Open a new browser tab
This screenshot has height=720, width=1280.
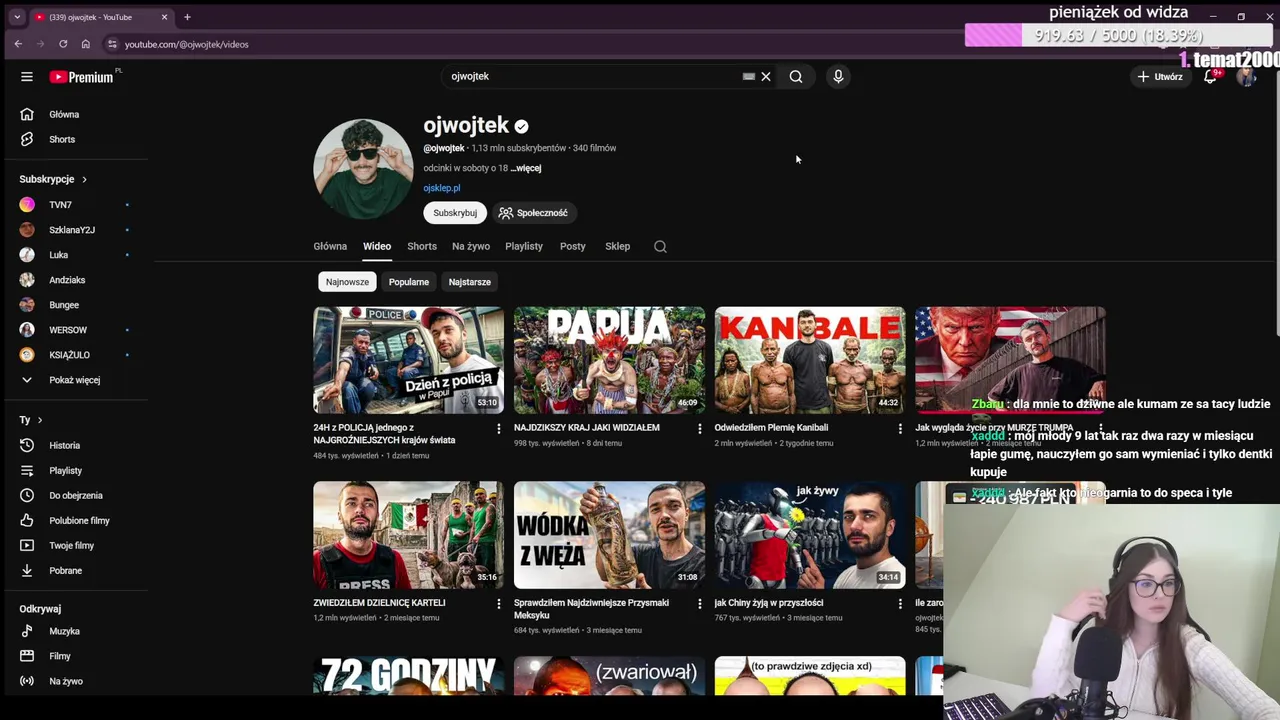point(187,17)
